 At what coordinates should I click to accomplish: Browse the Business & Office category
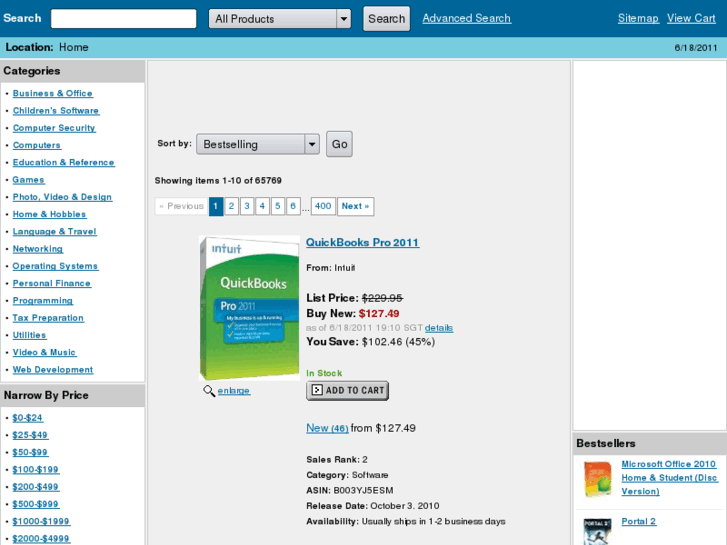[x=53, y=93]
